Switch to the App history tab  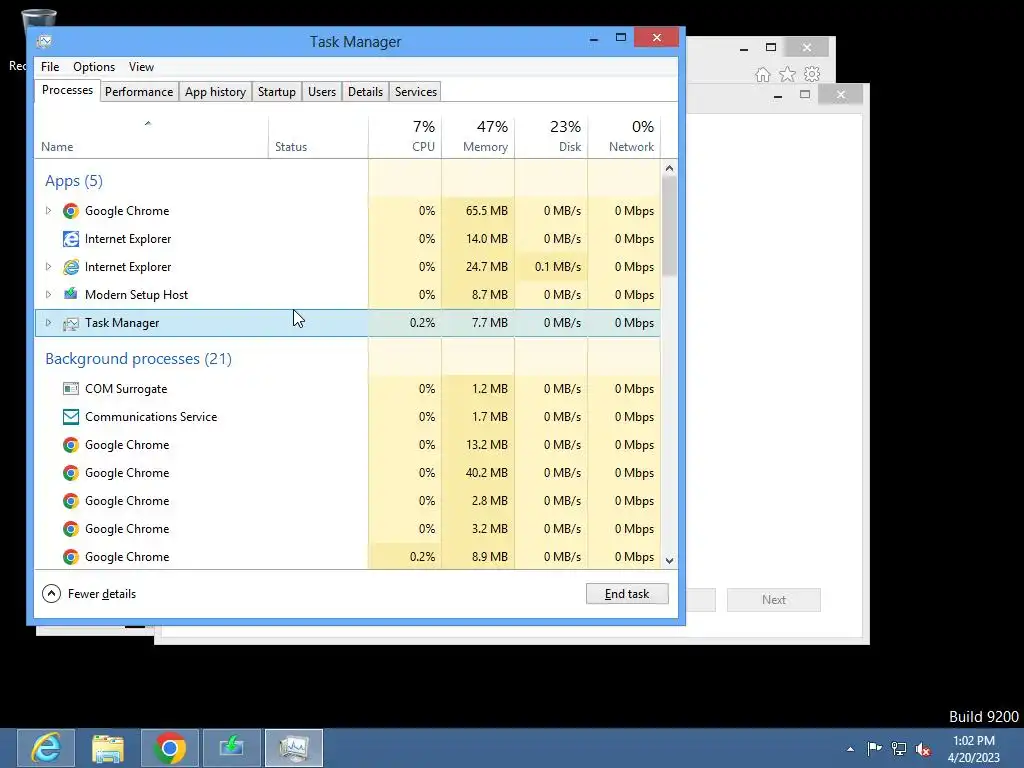tap(216, 92)
